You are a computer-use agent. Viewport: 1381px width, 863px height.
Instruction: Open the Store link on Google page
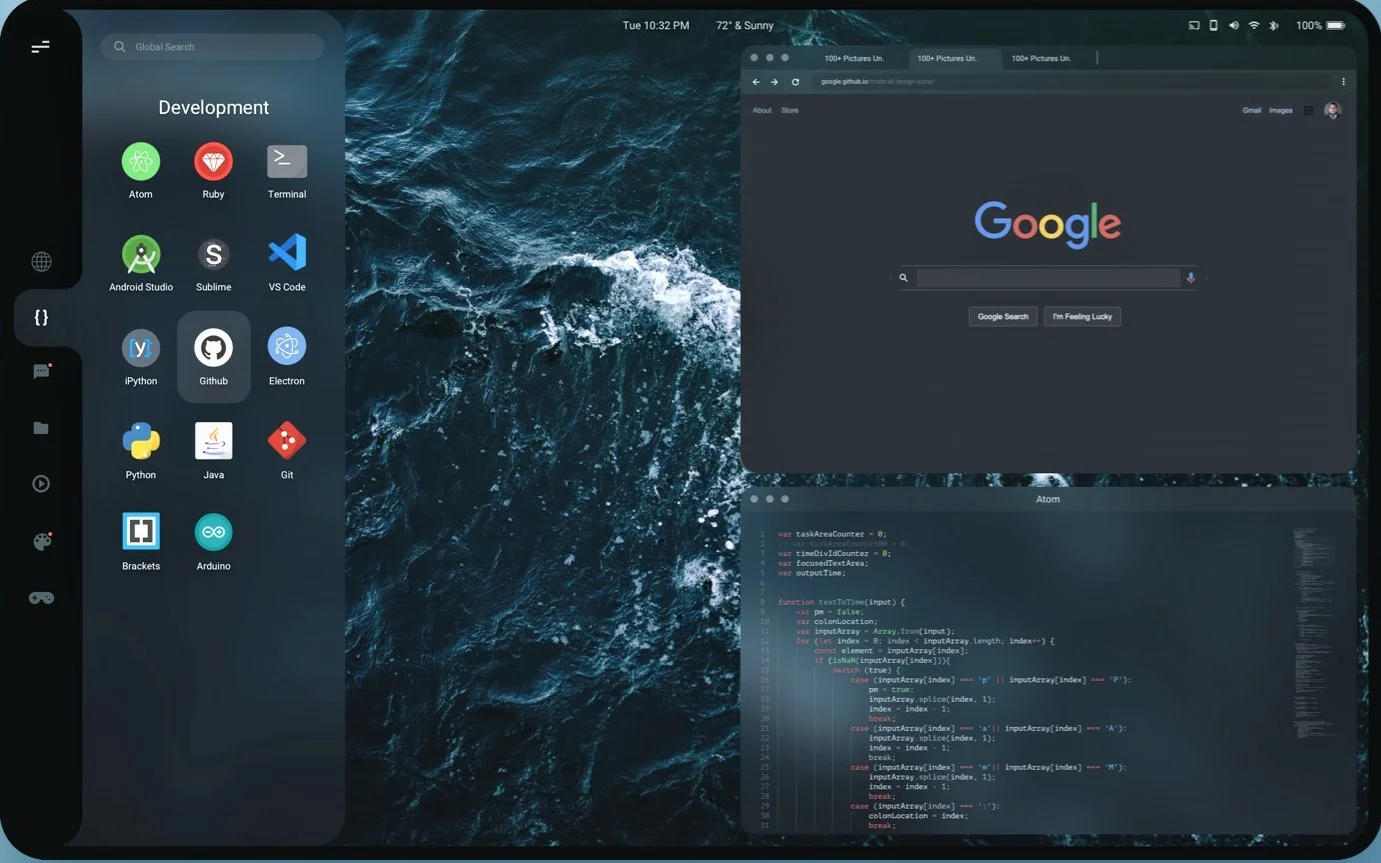pos(790,110)
